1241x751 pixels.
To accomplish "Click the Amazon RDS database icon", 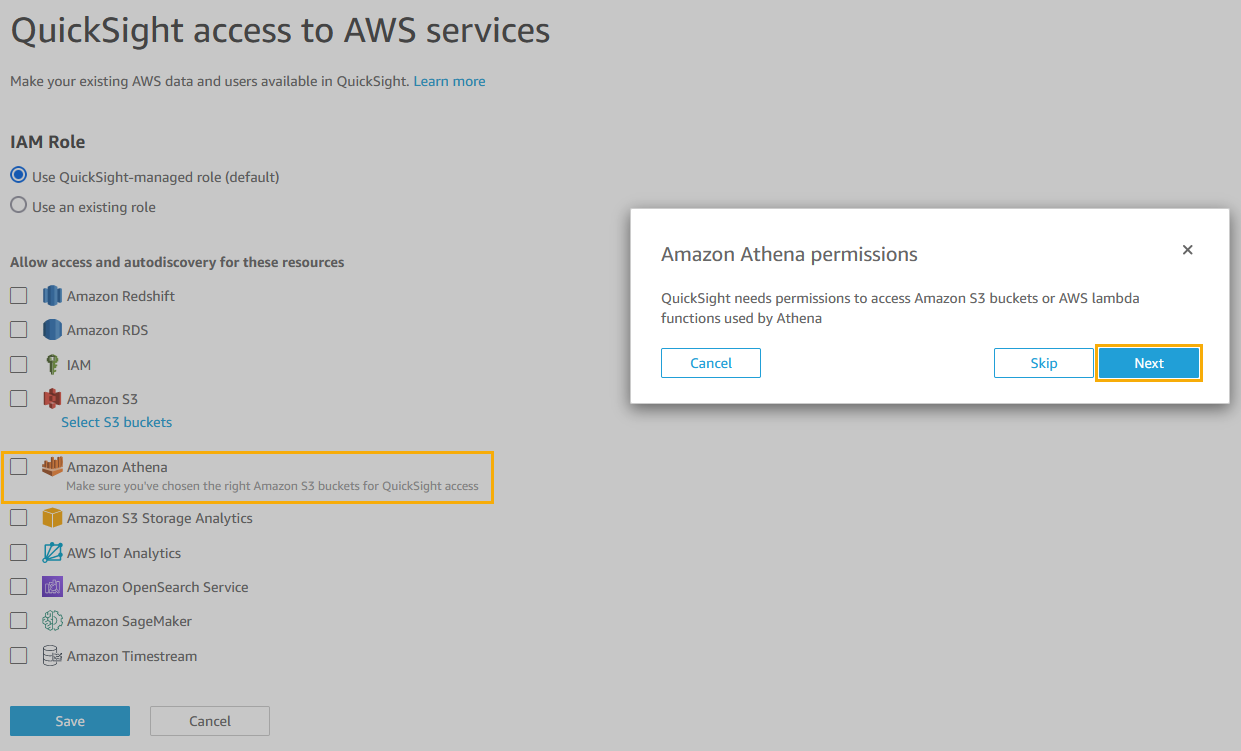I will click(52, 330).
